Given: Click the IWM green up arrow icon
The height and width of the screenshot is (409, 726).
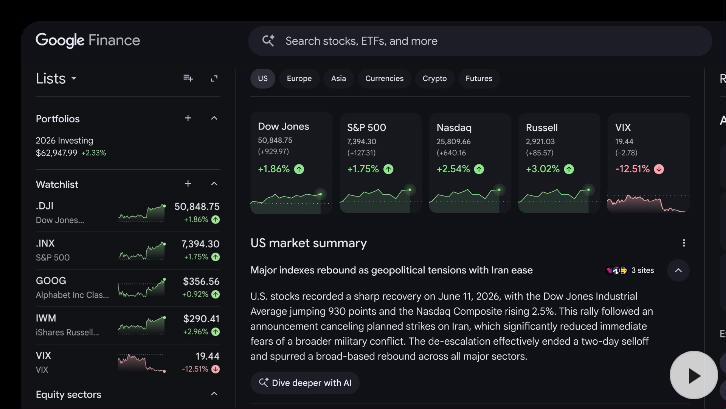Looking at the screenshot, I should point(216,332).
